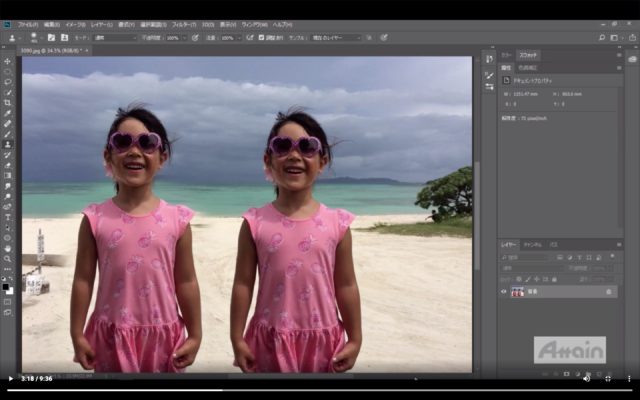The height and width of the screenshot is (400, 640).
Task: Click the background color swatch
Action: click(x=9, y=291)
